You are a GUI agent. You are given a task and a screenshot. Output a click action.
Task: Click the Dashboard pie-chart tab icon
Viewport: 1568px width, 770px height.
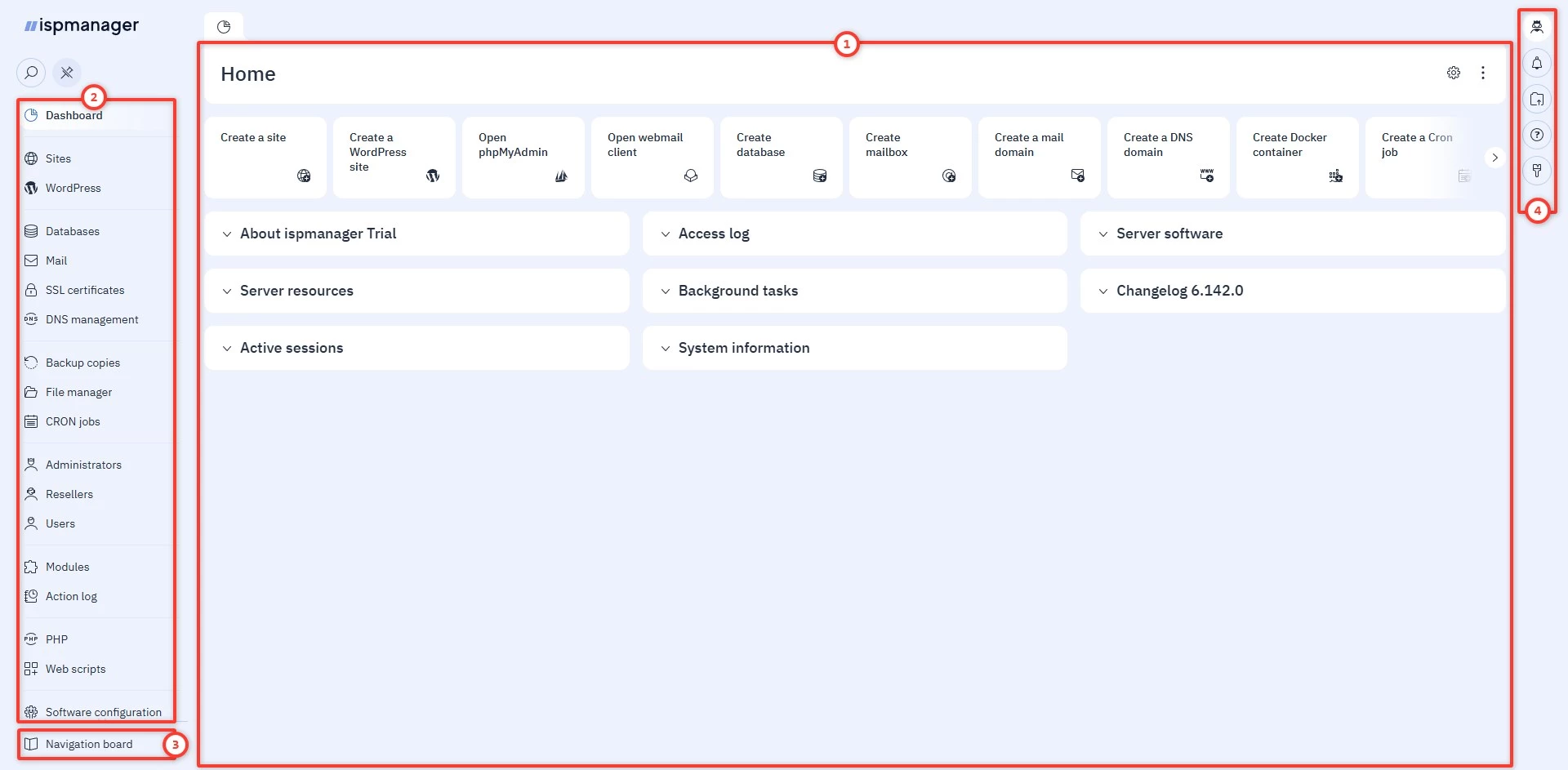224,27
